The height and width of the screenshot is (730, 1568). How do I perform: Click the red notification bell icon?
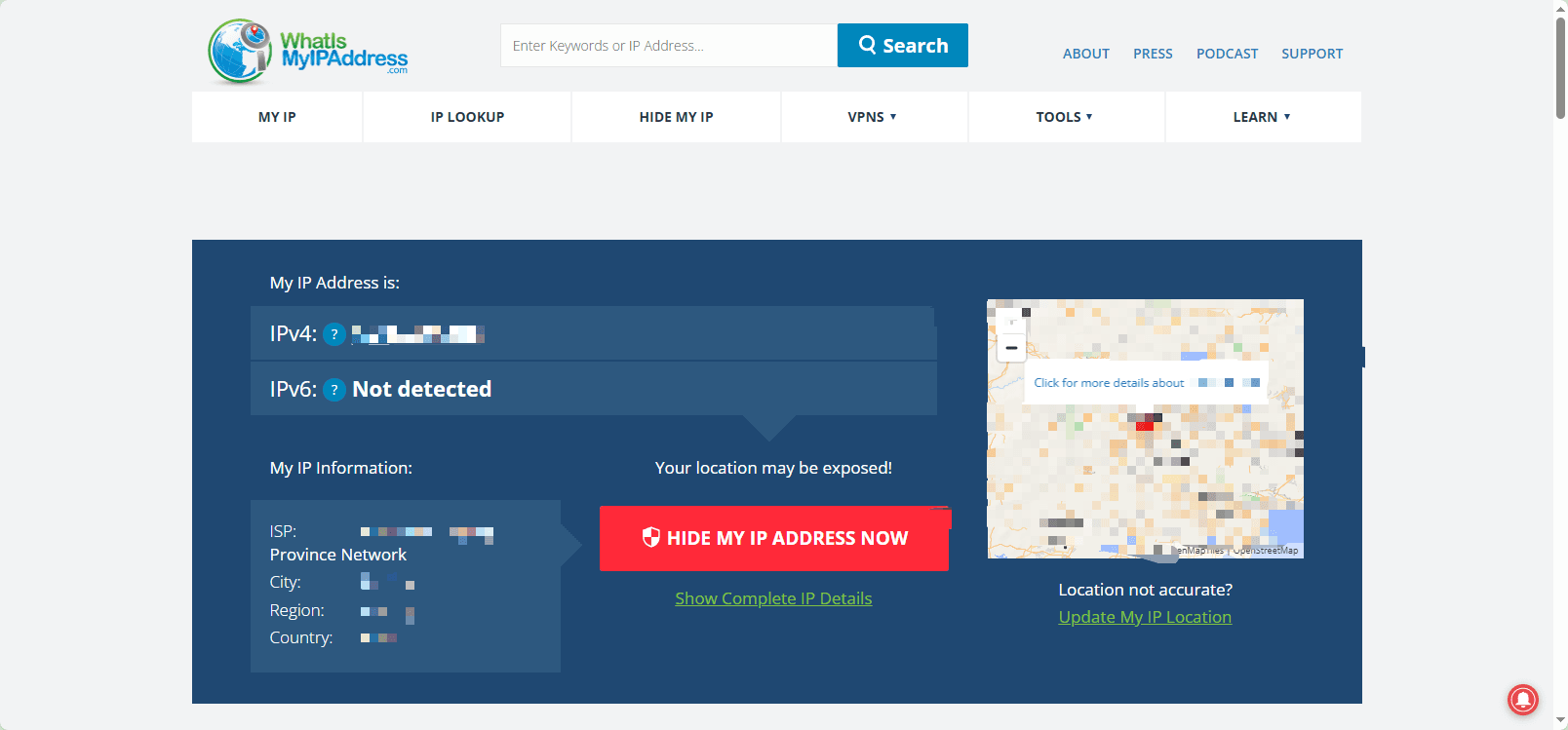pos(1522,699)
